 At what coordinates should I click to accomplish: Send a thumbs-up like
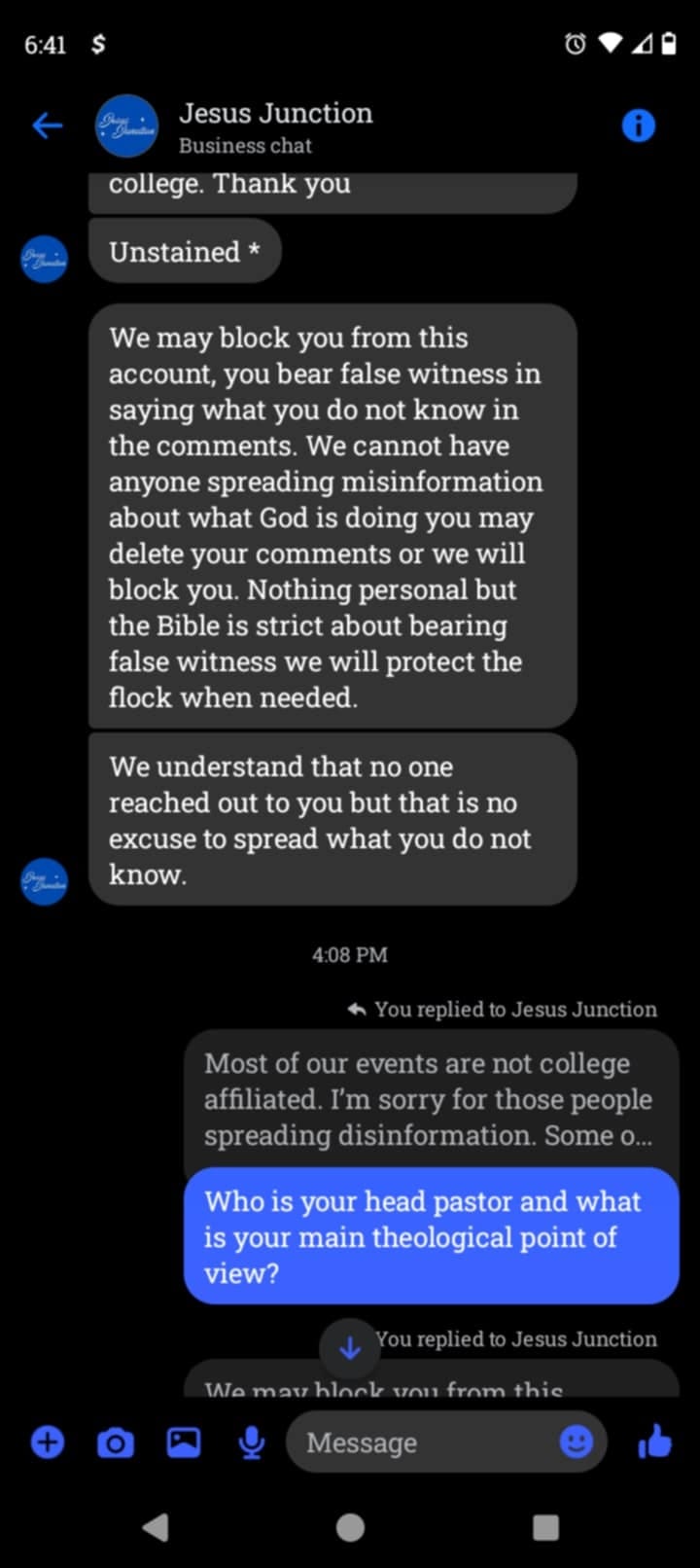click(655, 1442)
